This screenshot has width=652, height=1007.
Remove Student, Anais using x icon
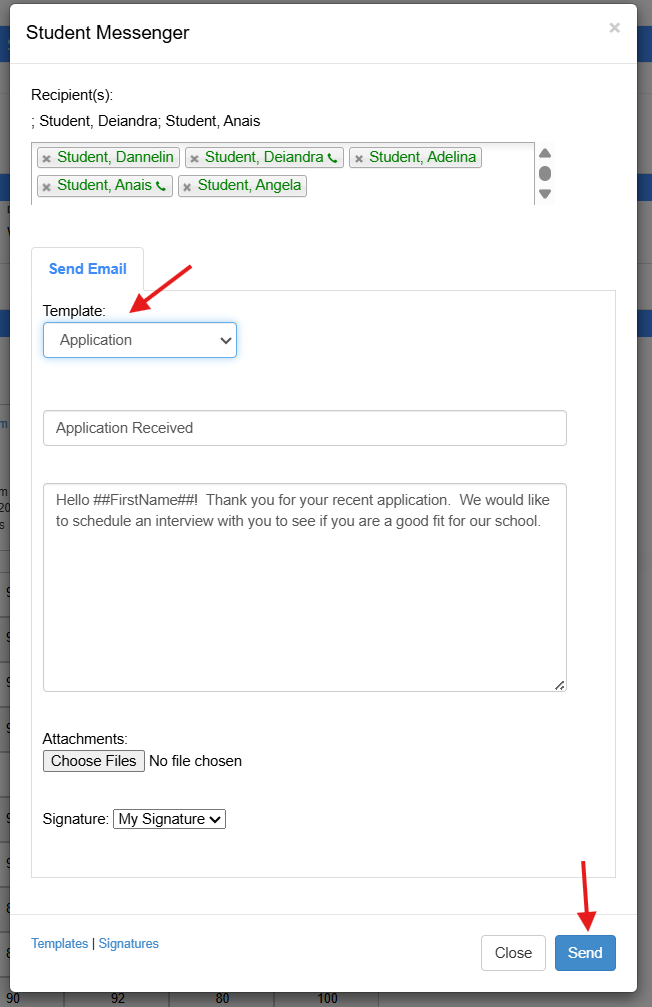click(46, 187)
